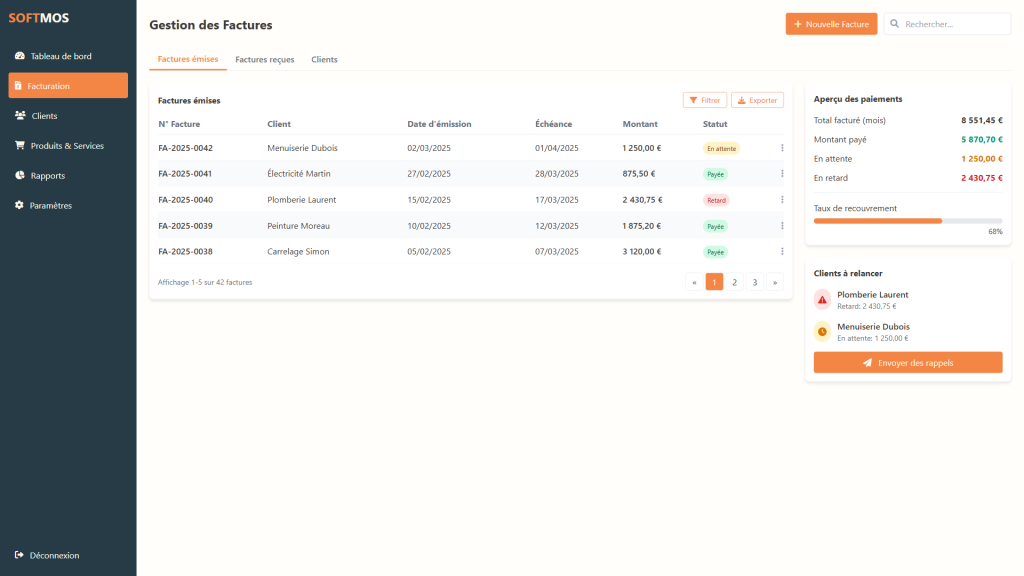Click the Taux de recouvrement progress bar
This screenshot has height=576, width=1024.
pos(907,220)
